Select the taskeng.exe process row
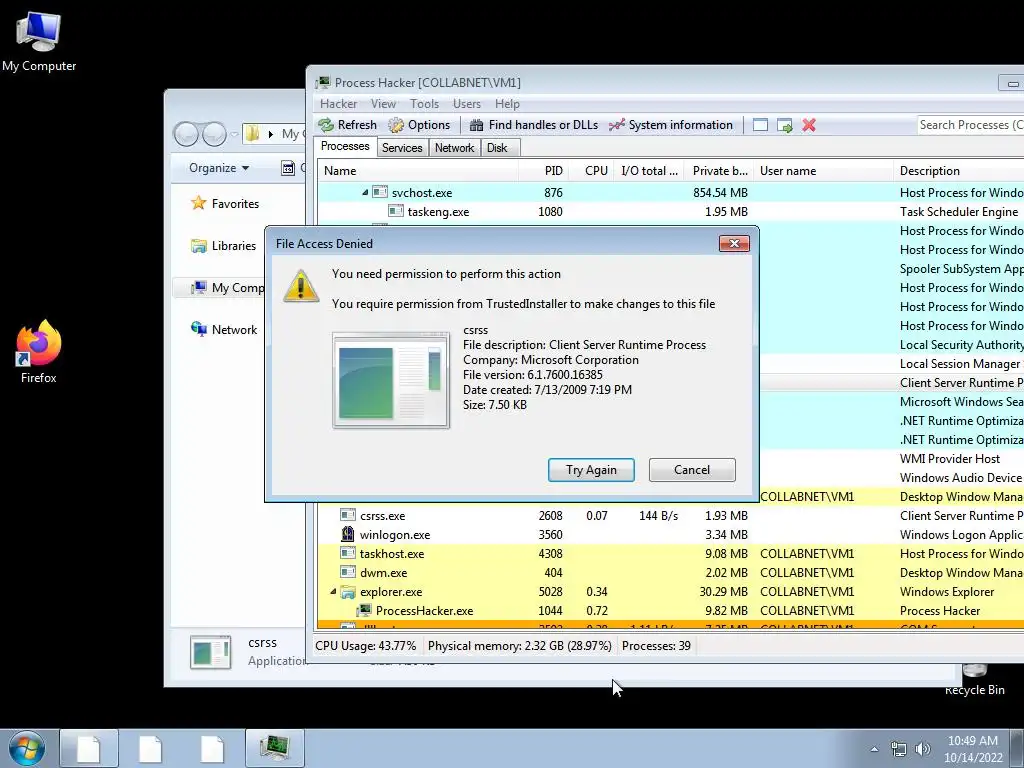1024x768 pixels. 671,211
